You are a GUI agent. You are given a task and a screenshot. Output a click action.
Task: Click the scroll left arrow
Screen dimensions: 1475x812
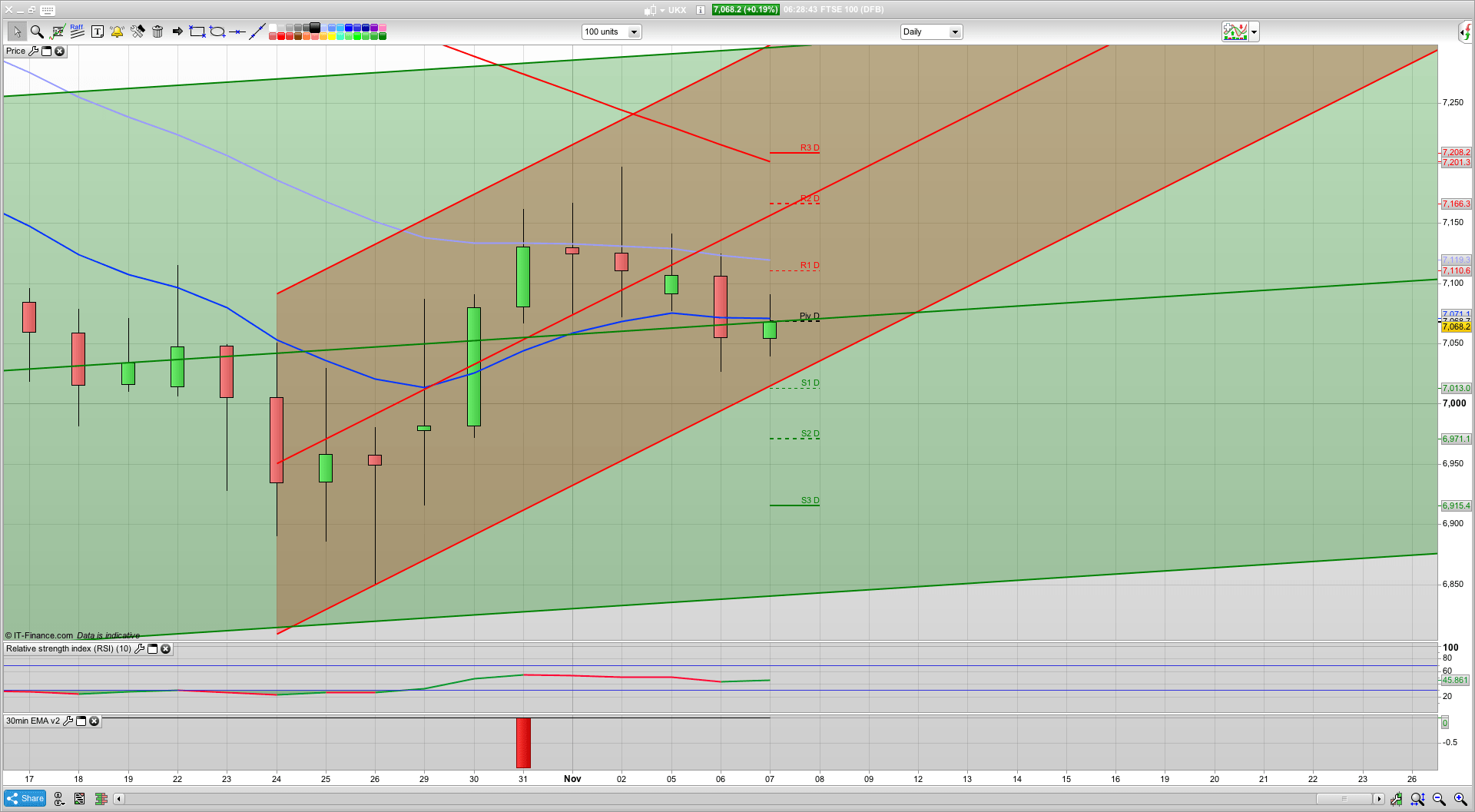click(118, 799)
